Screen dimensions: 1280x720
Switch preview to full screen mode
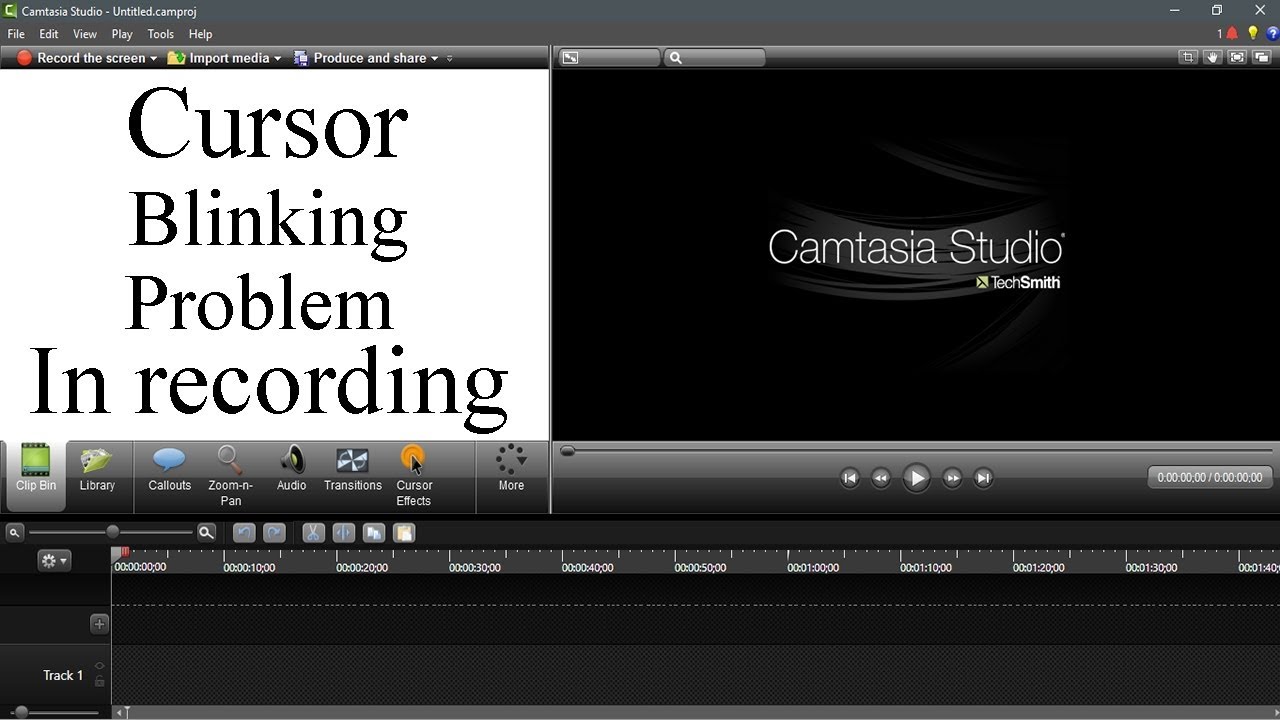click(x=1237, y=57)
